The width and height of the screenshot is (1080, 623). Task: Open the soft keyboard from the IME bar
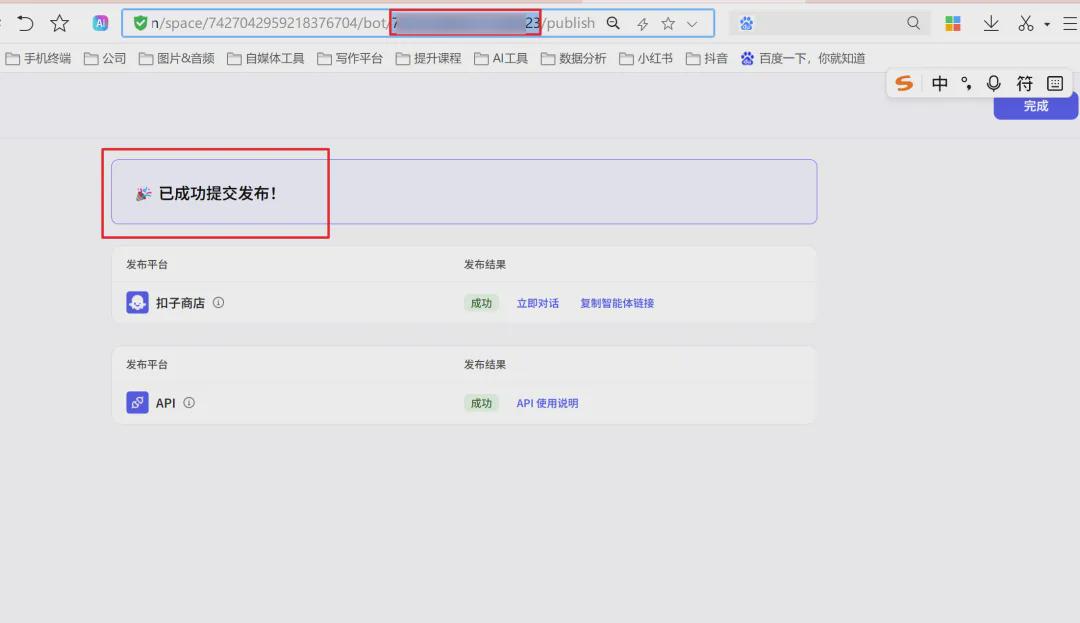[1055, 83]
